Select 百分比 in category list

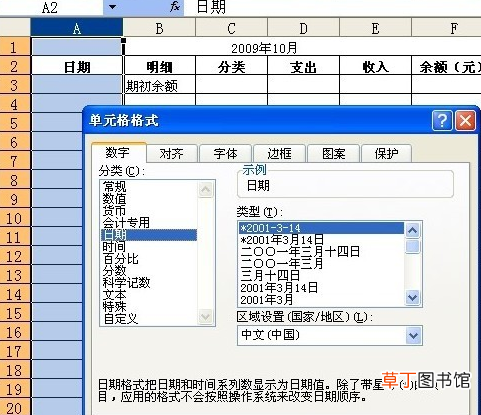coord(149,259)
